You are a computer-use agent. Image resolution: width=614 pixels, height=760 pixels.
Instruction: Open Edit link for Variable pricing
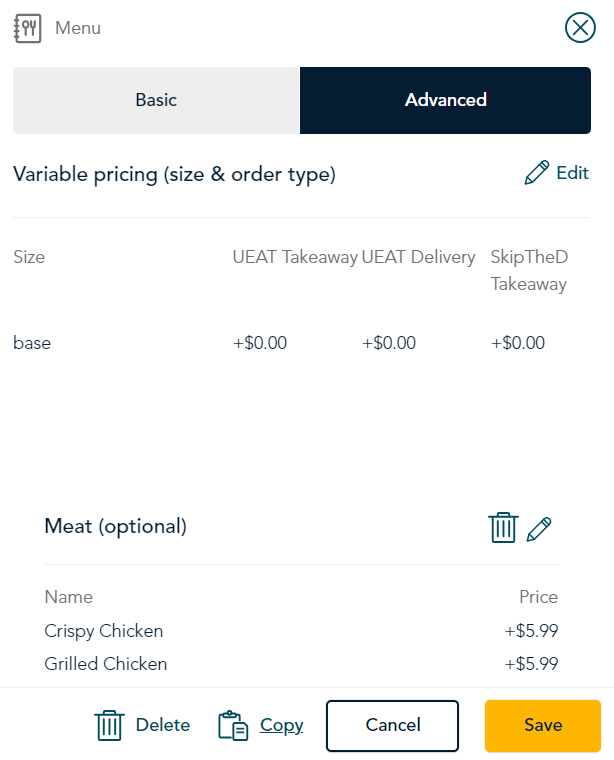[x=572, y=173]
